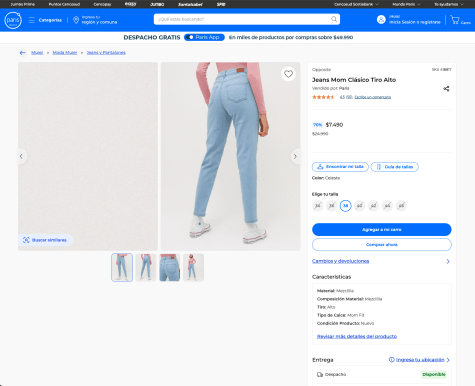Select size 40
The width and height of the screenshot is (475, 386).
pyautogui.click(x=359, y=206)
